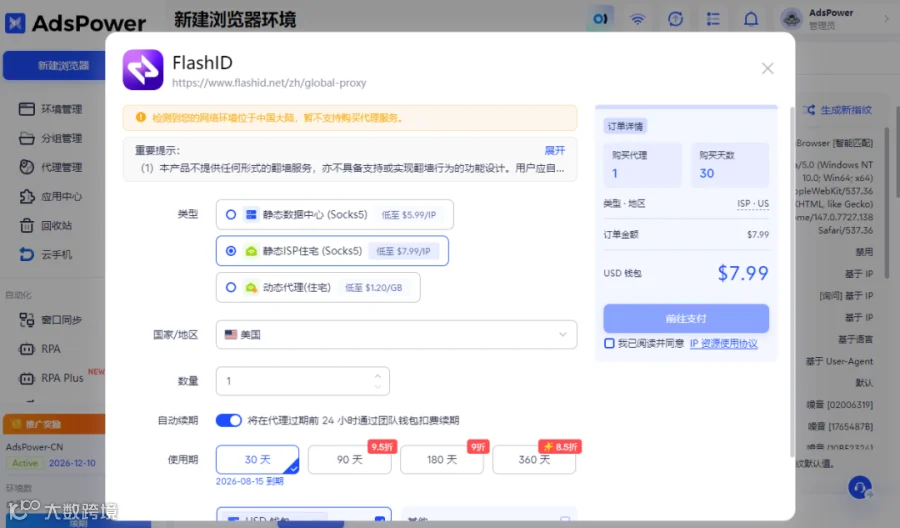Open 窗口同步 in the sidebar
This screenshot has width=900, height=528.
point(51,320)
